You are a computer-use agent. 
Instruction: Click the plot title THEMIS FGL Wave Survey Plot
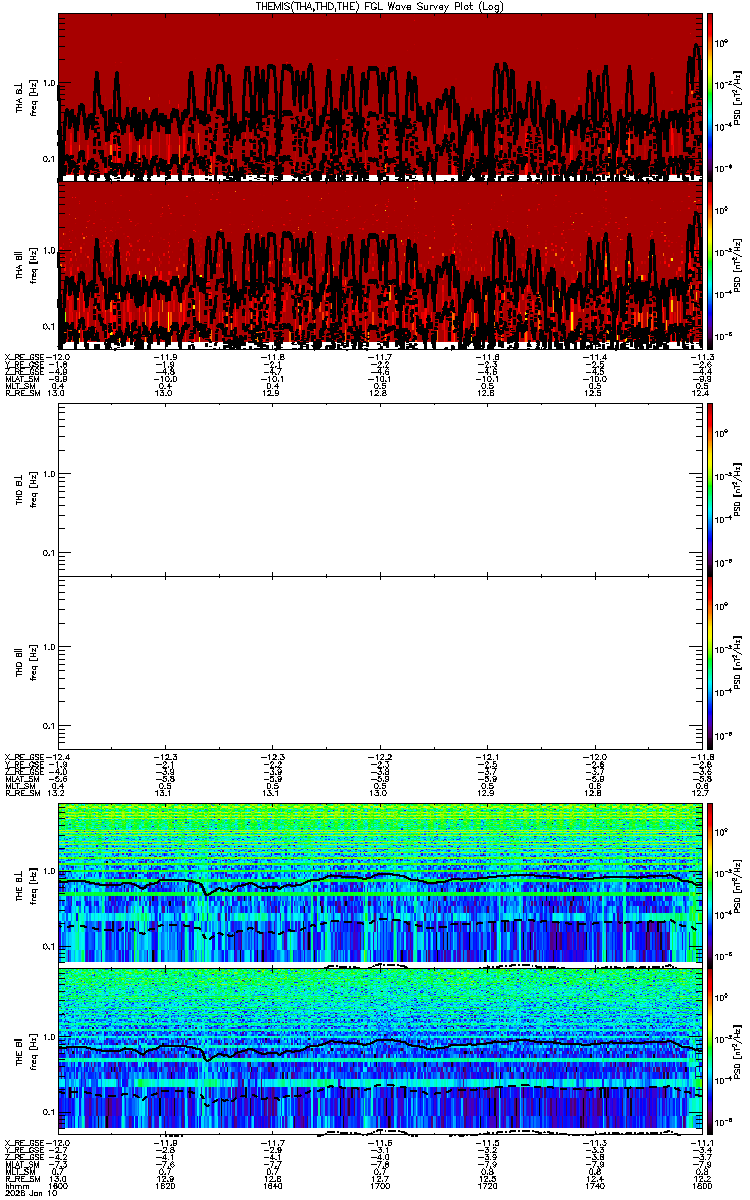[379, 6]
